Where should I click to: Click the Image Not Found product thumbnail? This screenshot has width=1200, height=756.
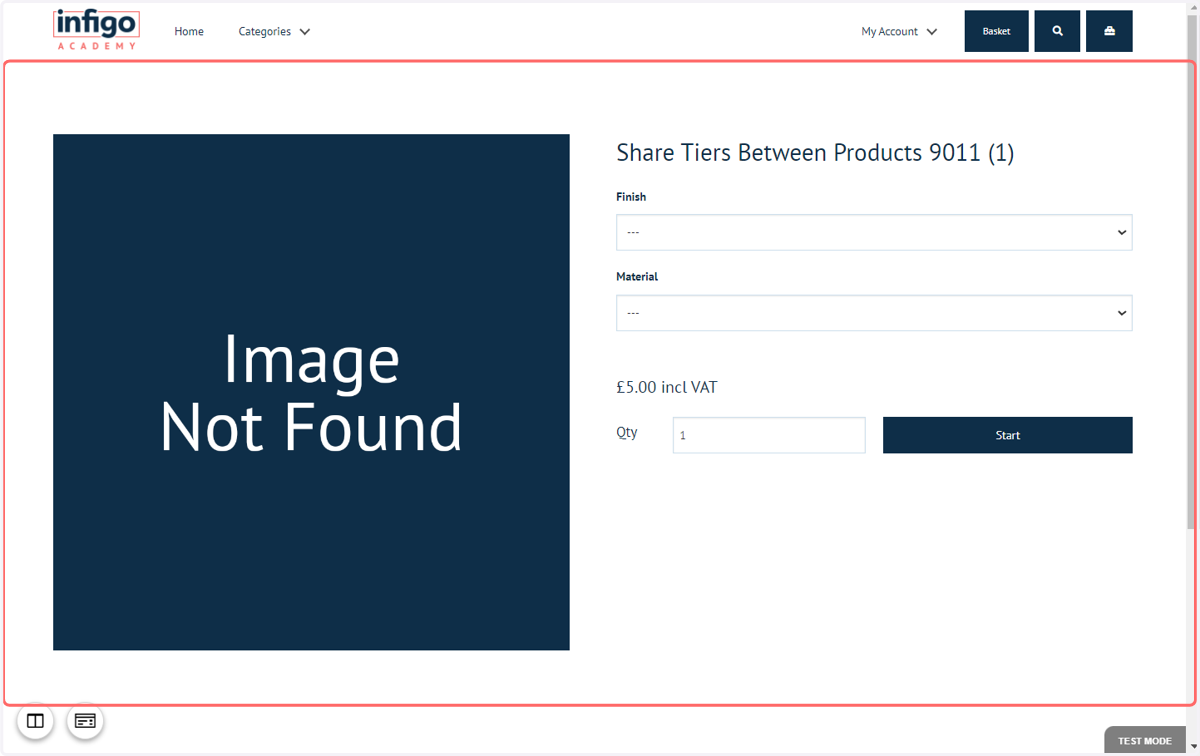tap(311, 392)
